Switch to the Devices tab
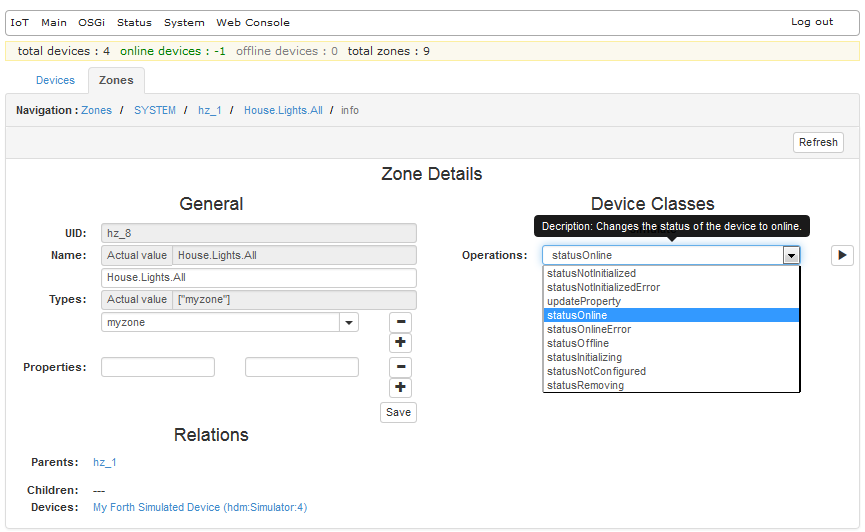Viewport: 865px width, 532px height. [x=55, y=80]
